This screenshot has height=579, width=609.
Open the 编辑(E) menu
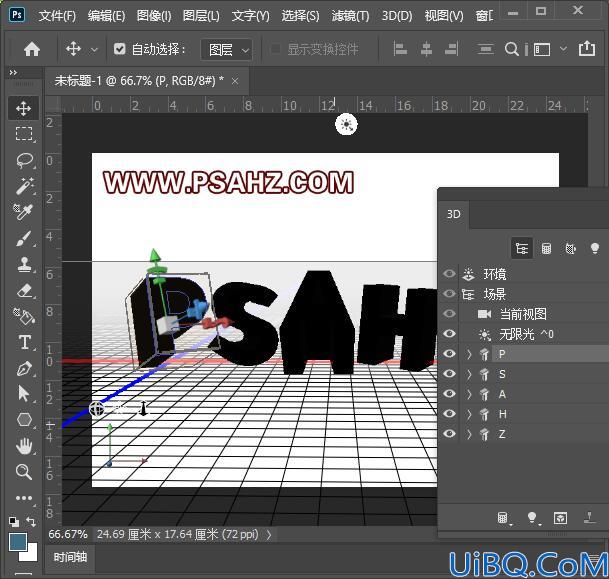tap(106, 16)
